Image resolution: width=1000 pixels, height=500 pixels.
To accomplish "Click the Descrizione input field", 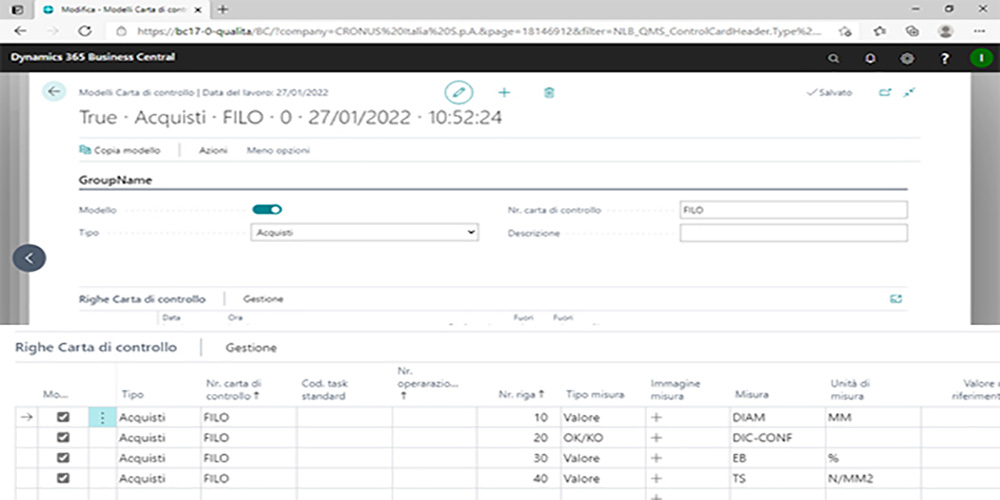I will coord(793,233).
